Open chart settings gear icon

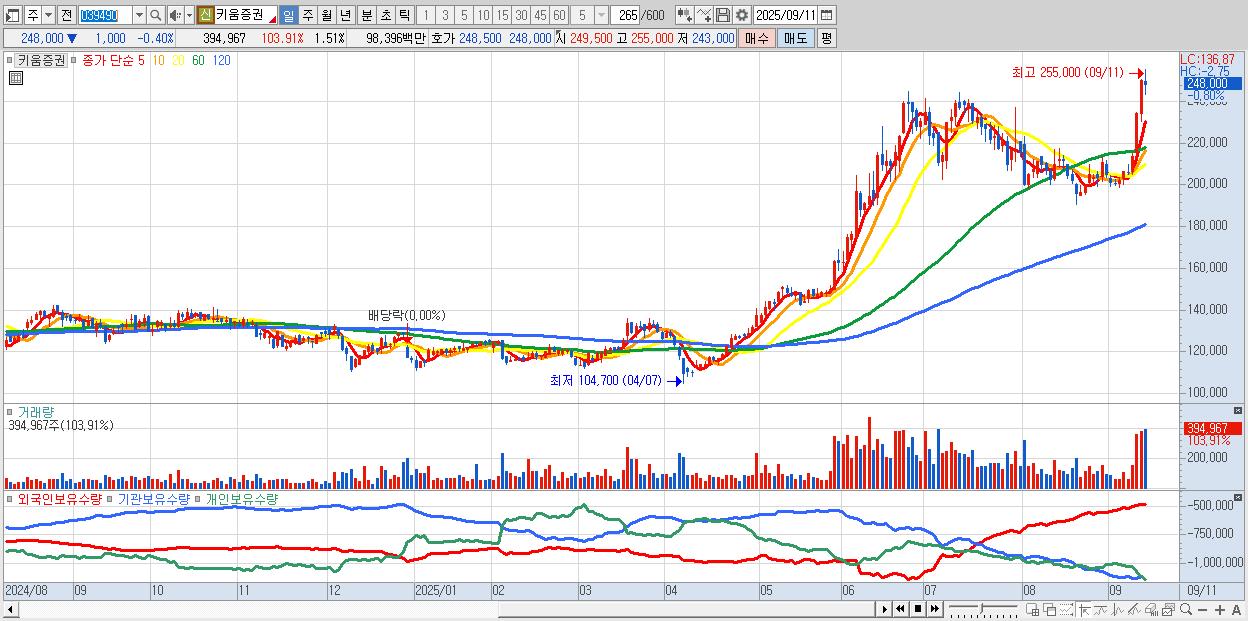point(742,15)
